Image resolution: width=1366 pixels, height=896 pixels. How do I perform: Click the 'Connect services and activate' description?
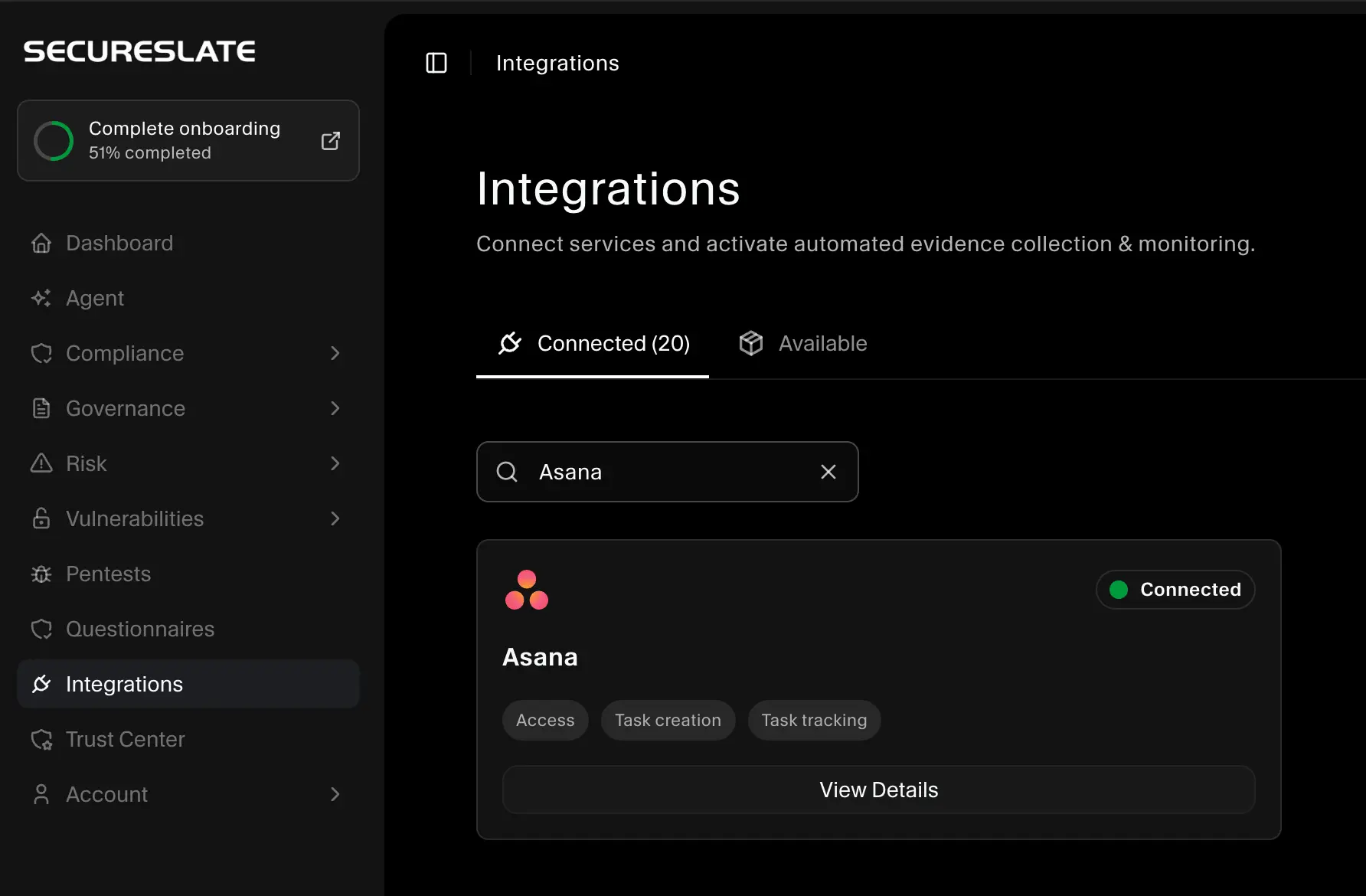point(865,244)
